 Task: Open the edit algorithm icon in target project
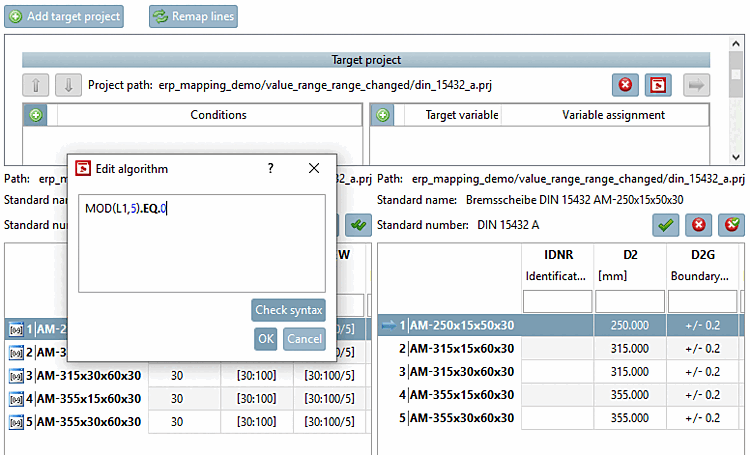(x=658, y=86)
